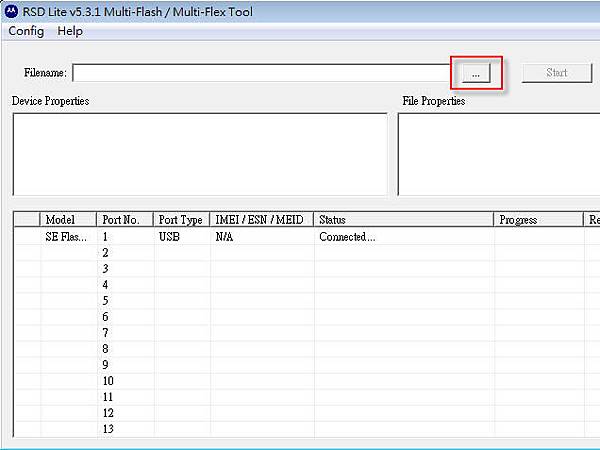The height and width of the screenshot is (450, 600).
Task: Click the Port No. column header
Action: click(x=125, y=220)
